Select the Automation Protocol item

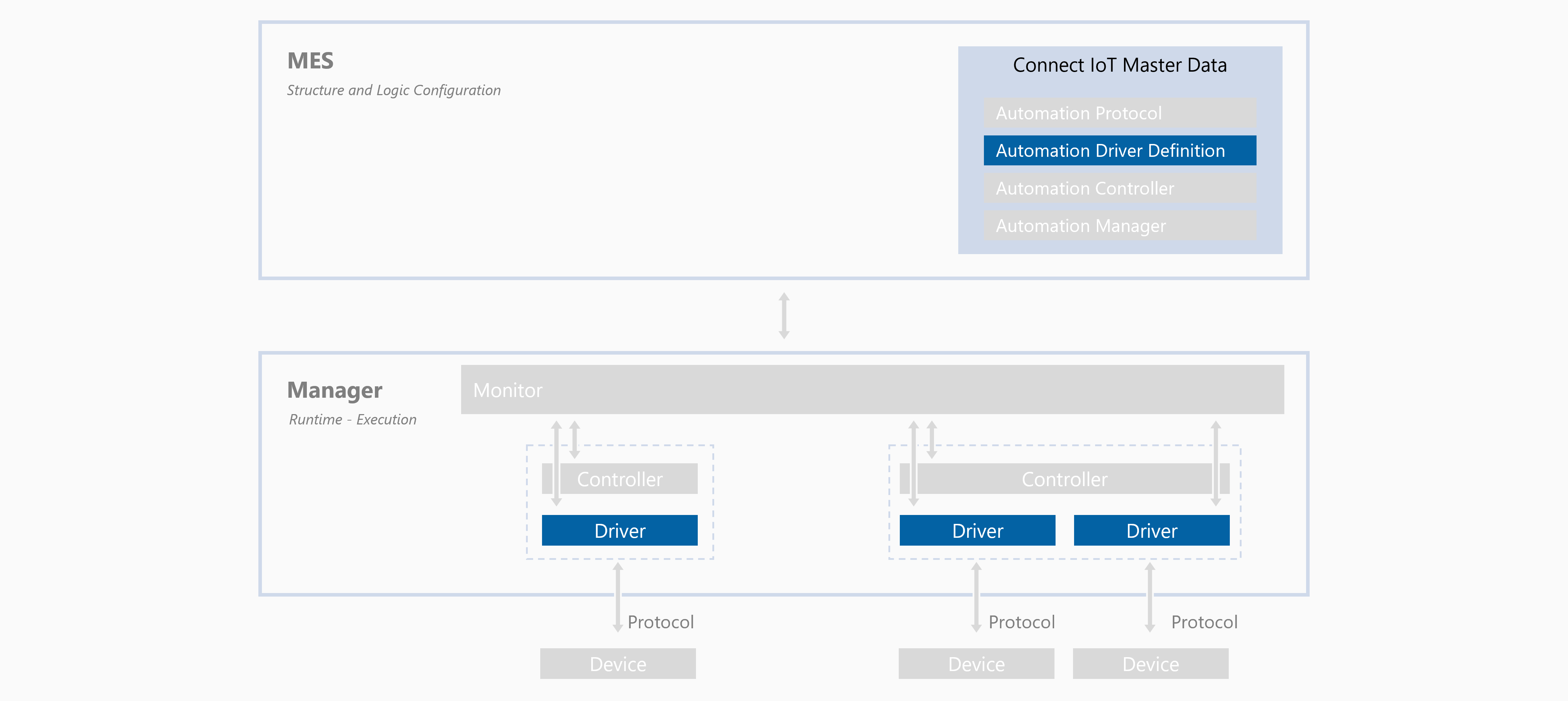pyautogui.click(x=1119, y=113)
